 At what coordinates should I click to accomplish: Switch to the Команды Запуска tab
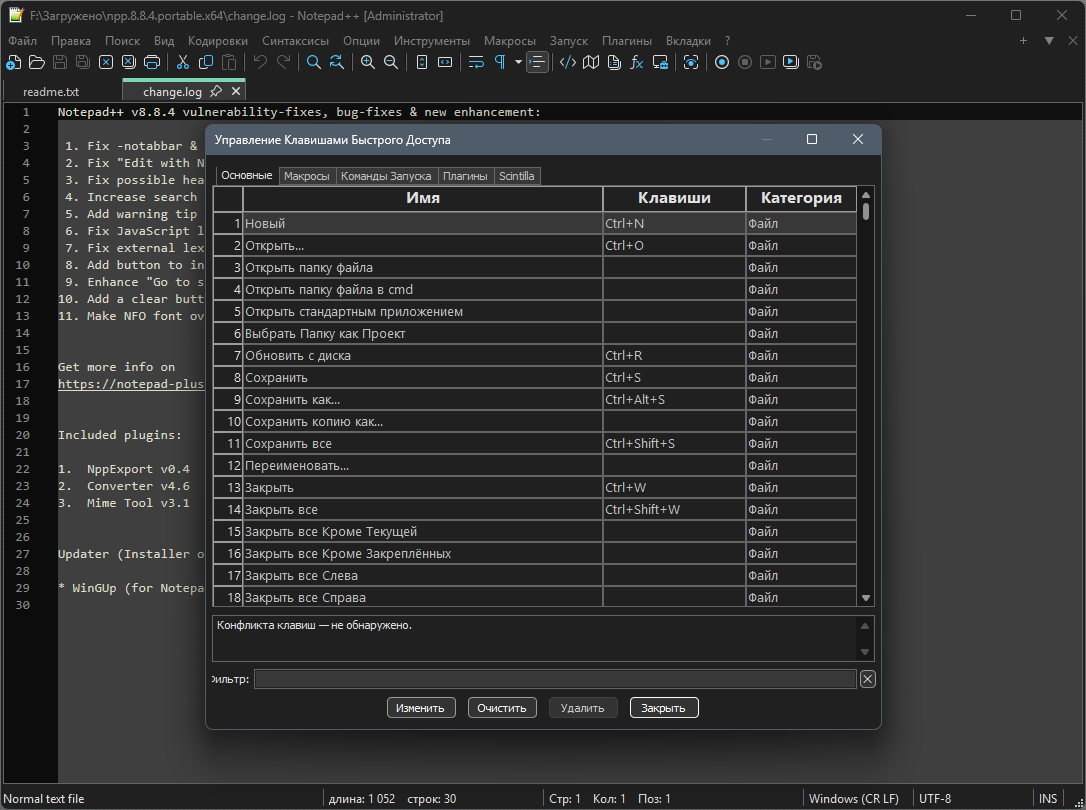coord(386,176)
